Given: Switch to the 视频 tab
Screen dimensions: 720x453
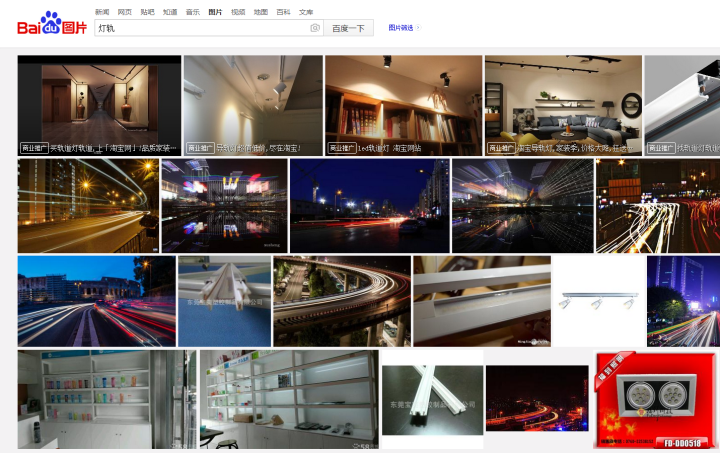Looking at the screenshot, I should pos(238,12).
